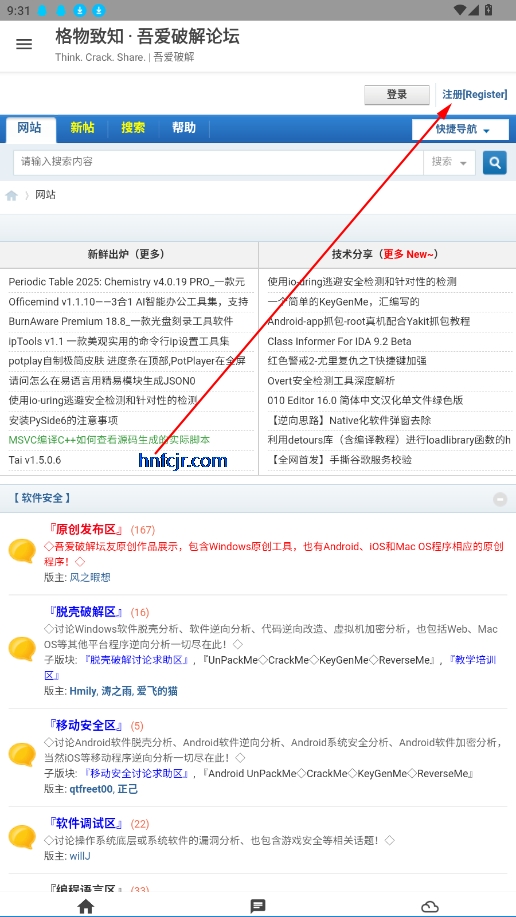This screenshot has width=516, height=917.
Task: Click the 登录 button
Action: (397, 94)
